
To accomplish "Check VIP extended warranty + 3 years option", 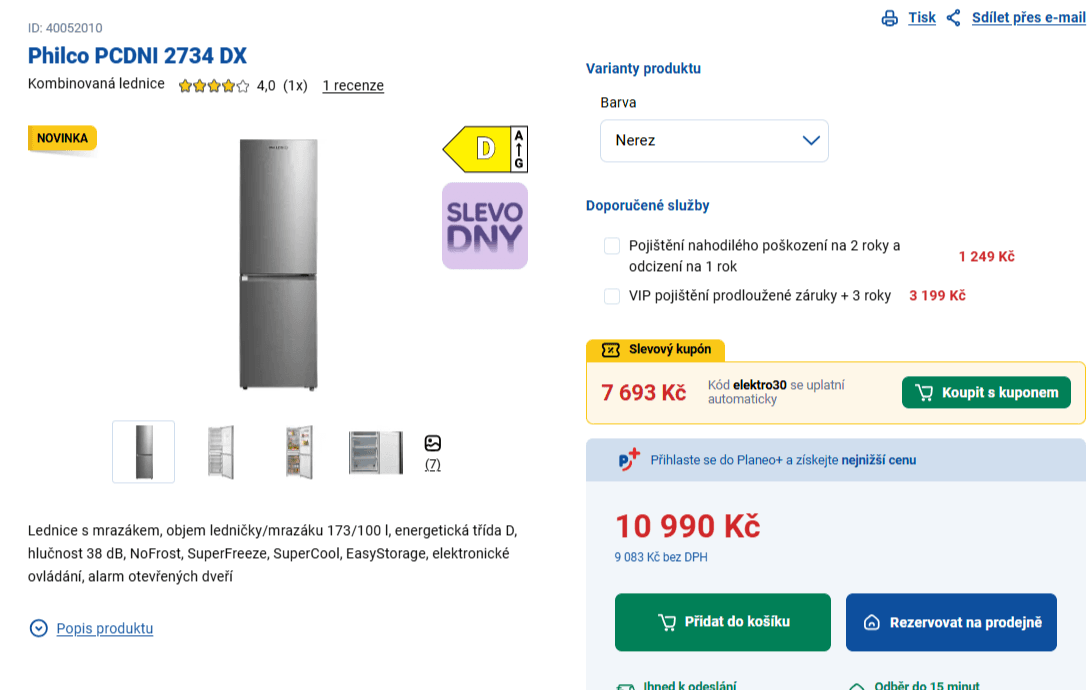I will [612, 297].
